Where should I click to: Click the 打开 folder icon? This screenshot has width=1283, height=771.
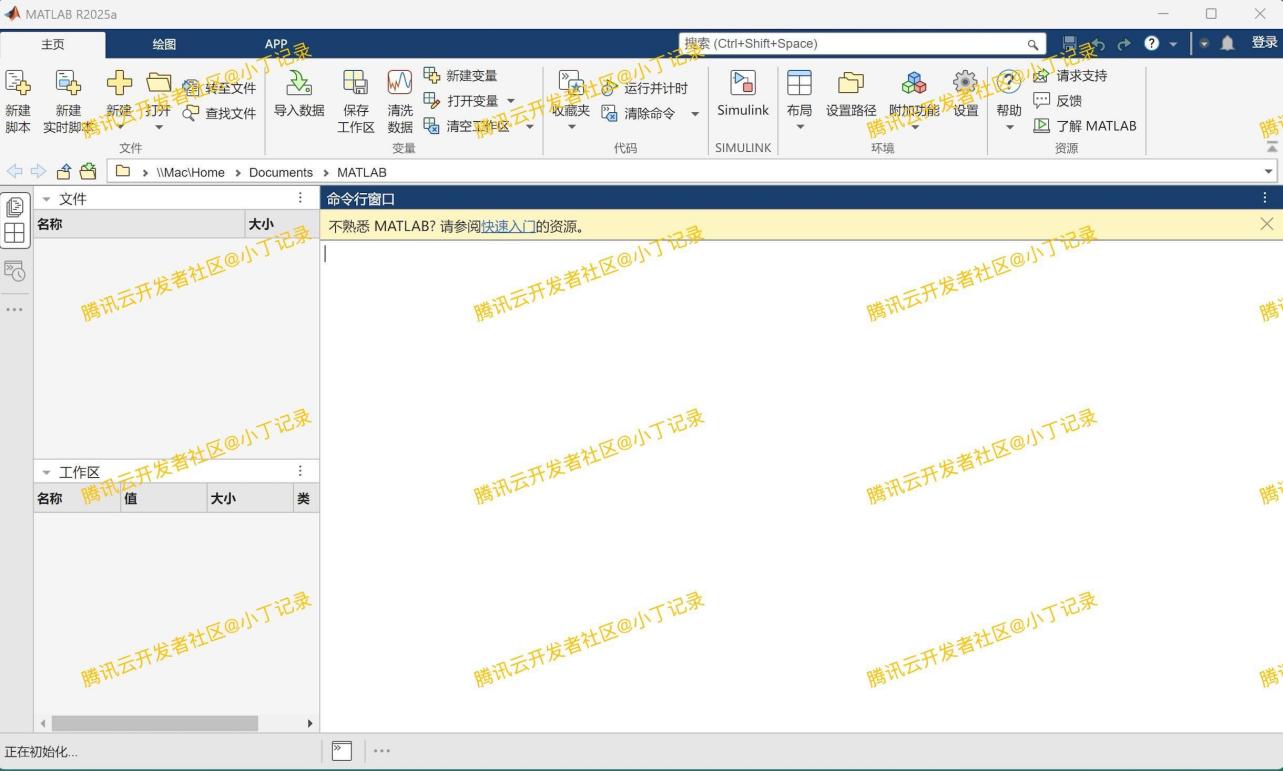(159, 83)
